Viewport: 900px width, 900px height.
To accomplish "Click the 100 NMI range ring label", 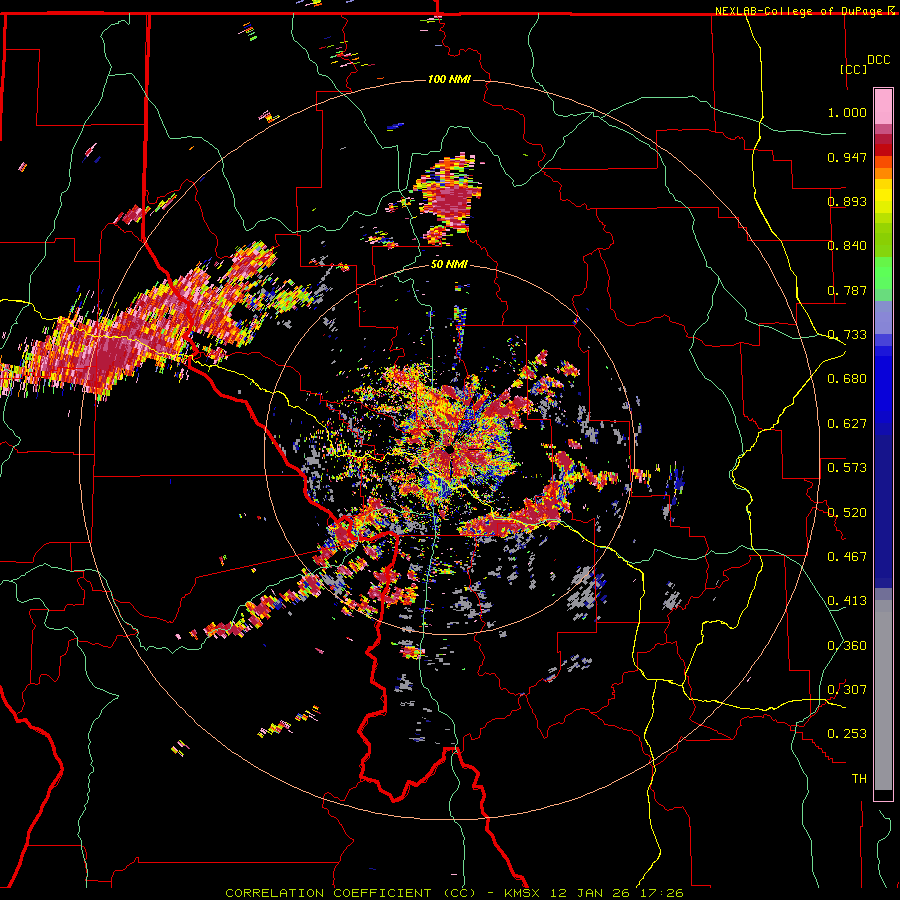I will click(449, 79).
